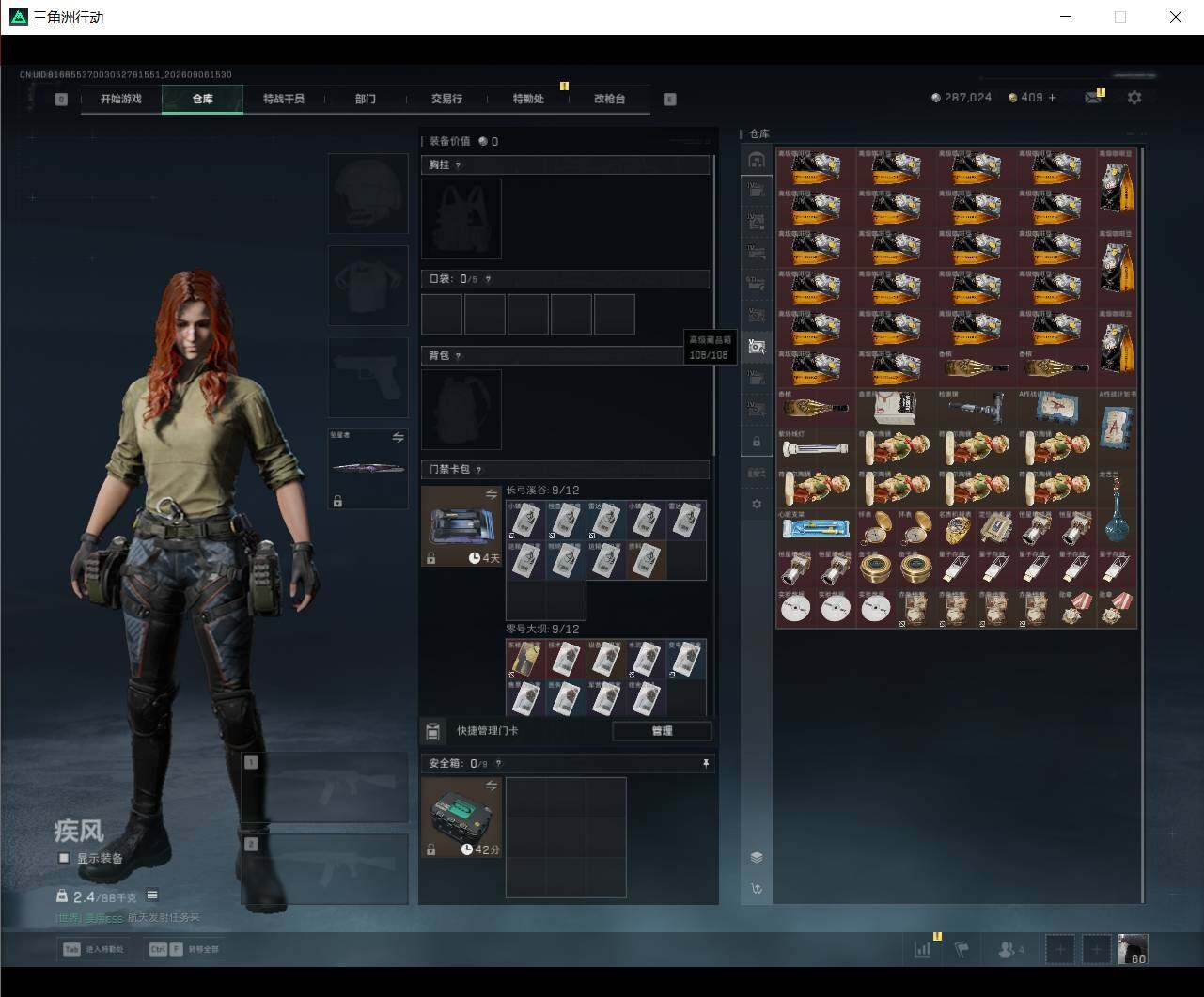The height and width of the screenshot is (997, 1204).
Task: Open the 特勤处 tab
Action: tap(528, 99)
